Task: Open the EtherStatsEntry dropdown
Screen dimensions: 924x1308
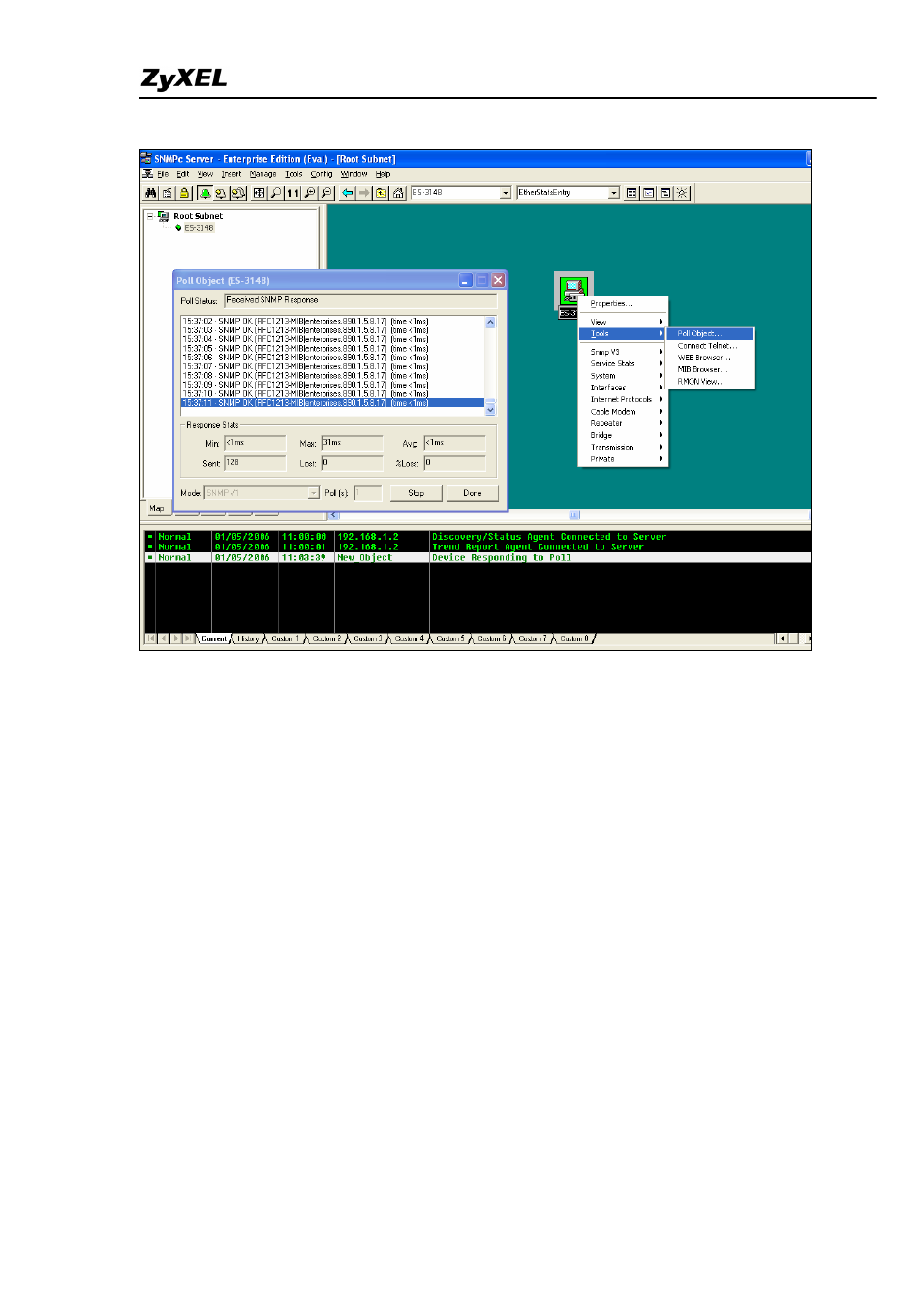Action: [x=614, y=193]
